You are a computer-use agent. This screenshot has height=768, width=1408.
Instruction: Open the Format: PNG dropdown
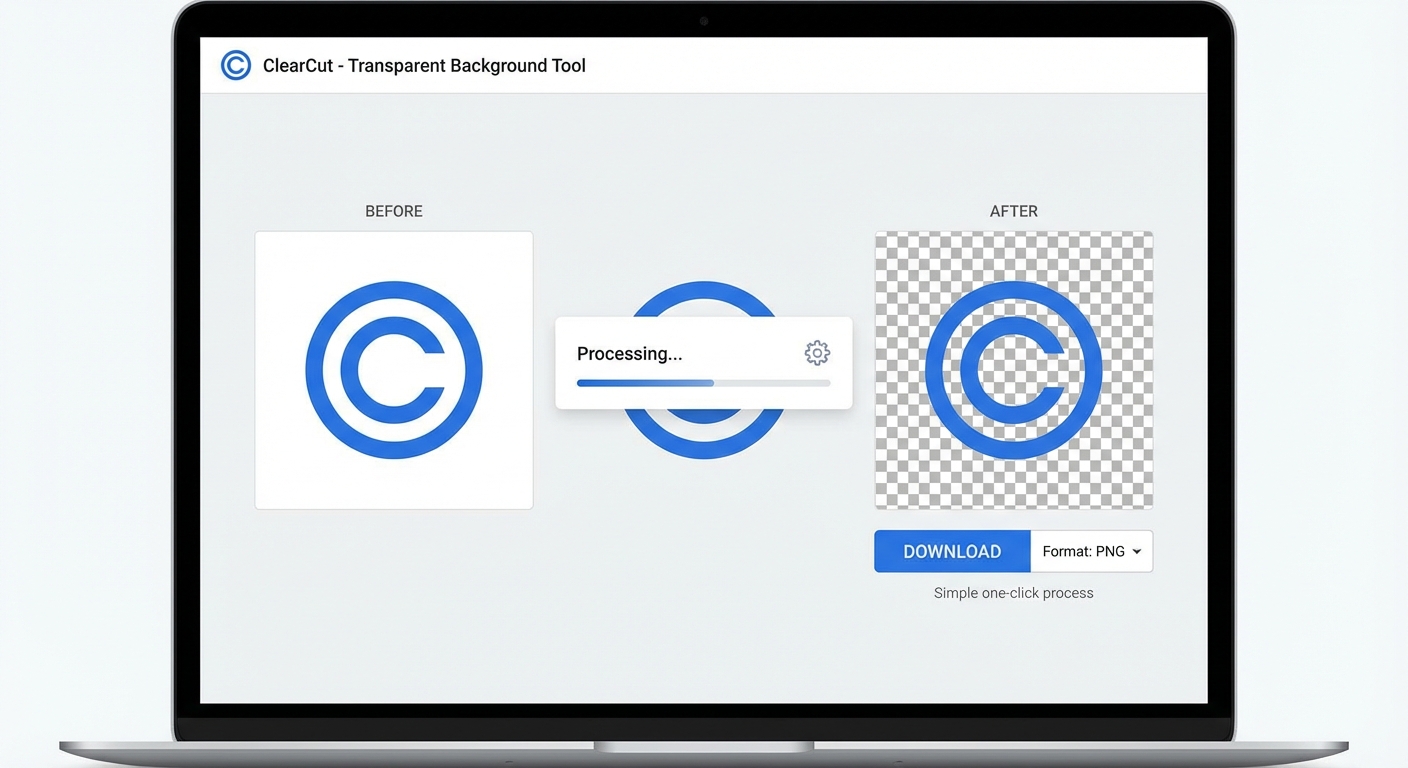click(1084, 551)
